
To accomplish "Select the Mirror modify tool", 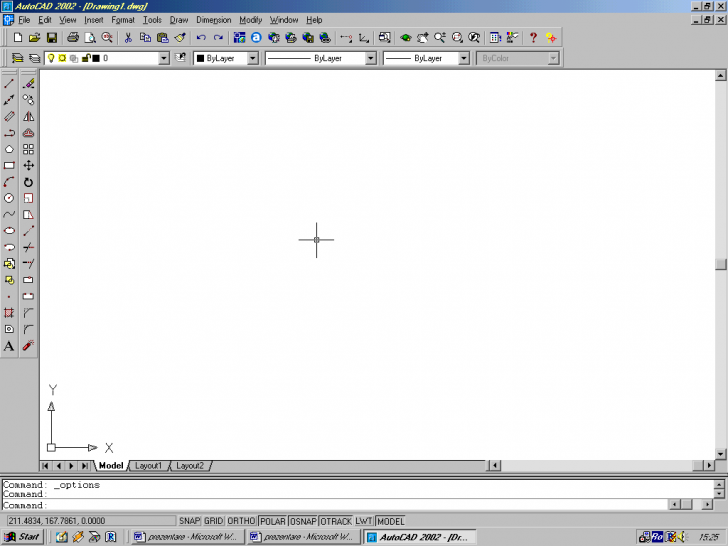I will click(28, 116).
